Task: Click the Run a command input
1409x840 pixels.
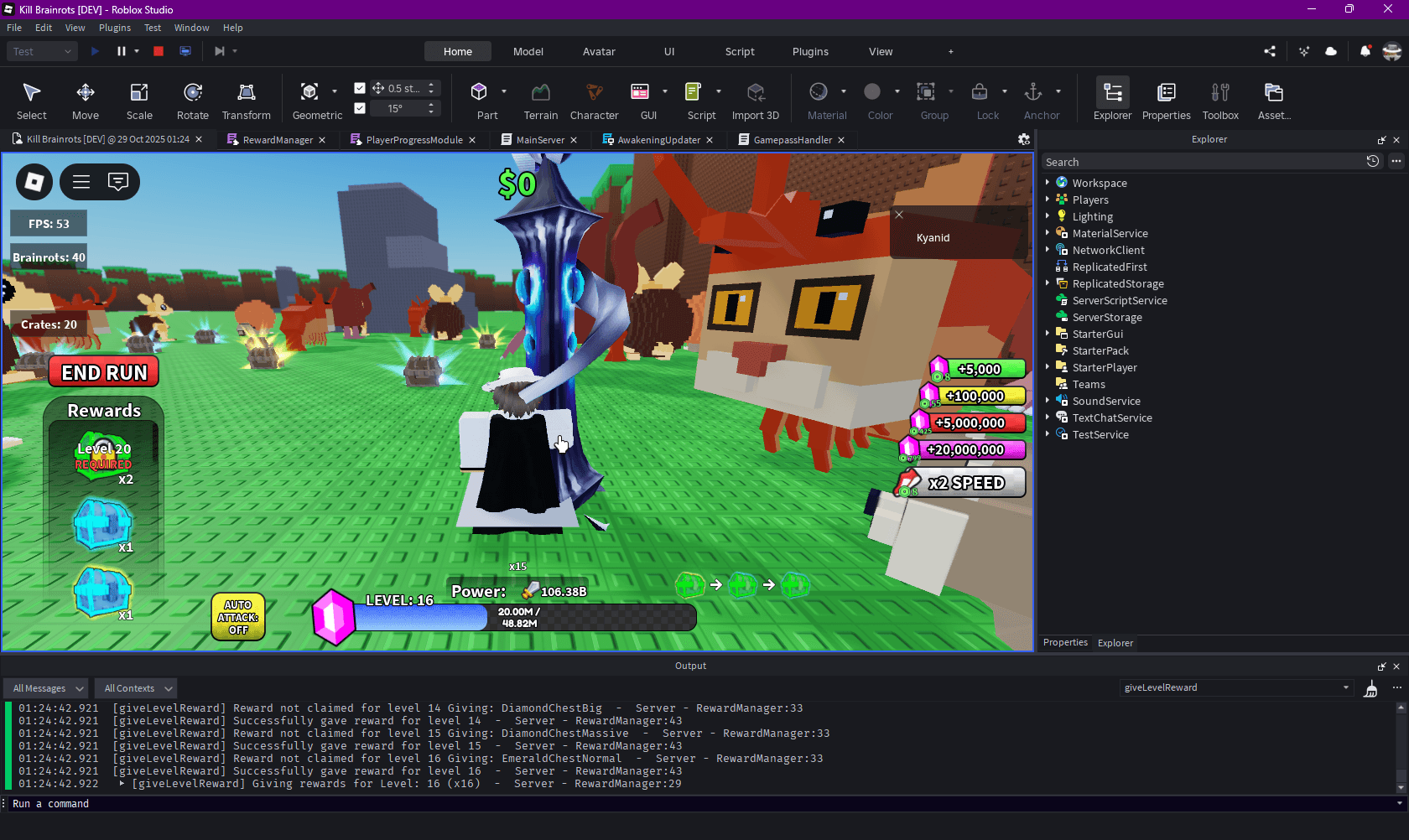Action: (x=701, y=804)
